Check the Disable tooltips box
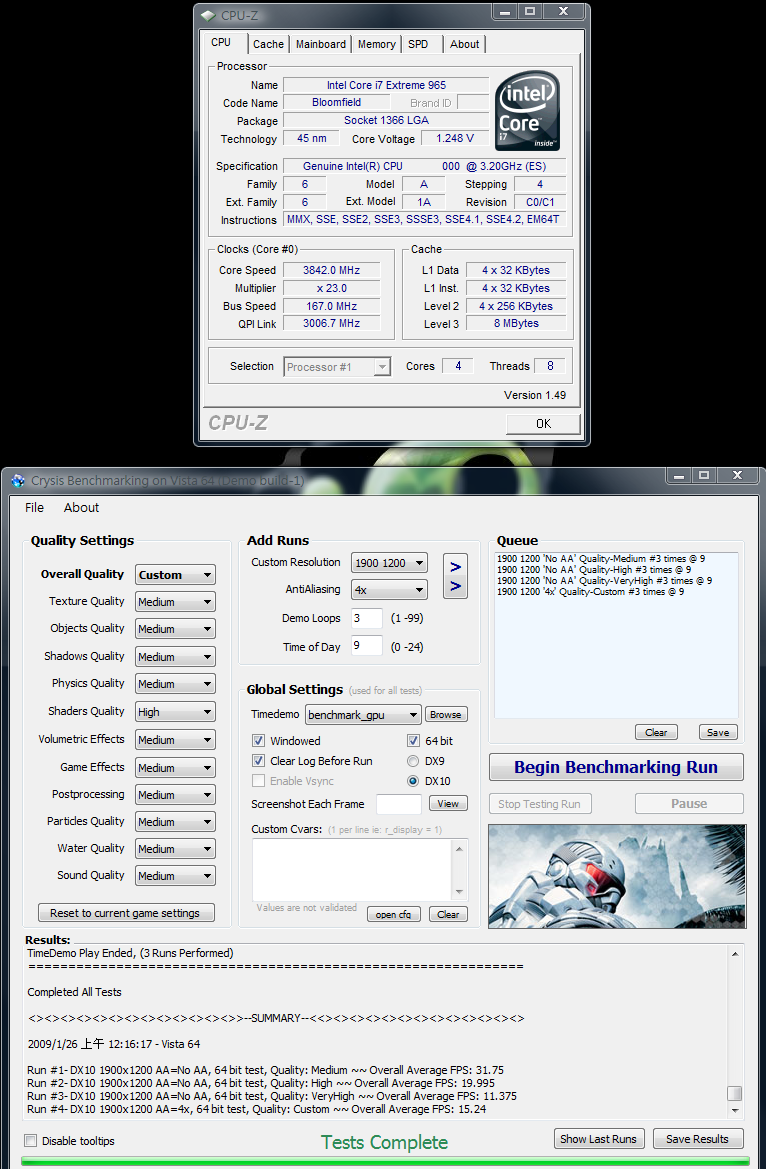Image resolution: width=766 pixels, height=1169 pixels. tap(30, 1141)
